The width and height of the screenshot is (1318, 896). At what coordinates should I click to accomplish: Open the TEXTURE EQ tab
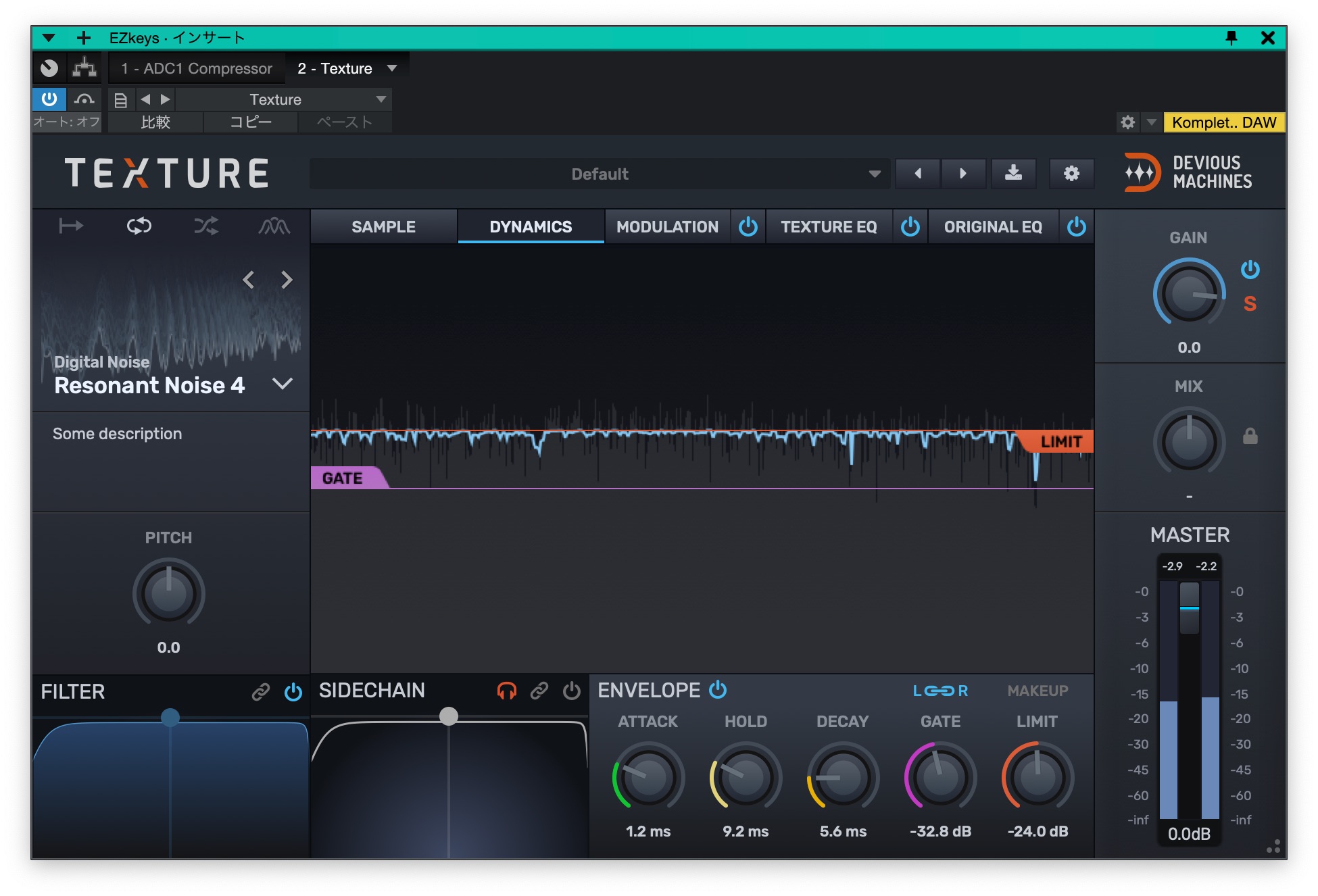pos(829,227)
